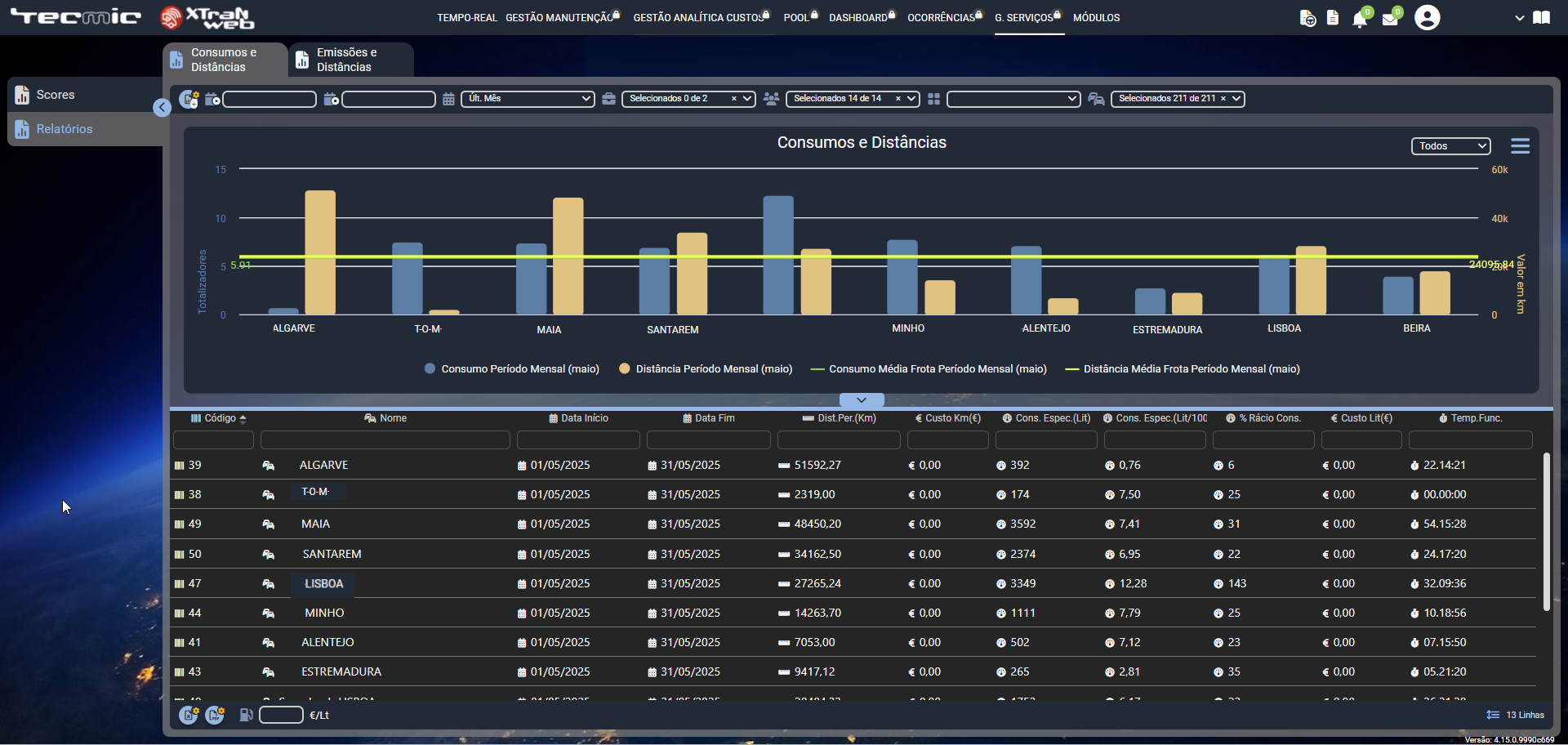Click the vehicle icon in the ALGARVE row
This screenshot has width=1568, height=745.
[268, 466]
